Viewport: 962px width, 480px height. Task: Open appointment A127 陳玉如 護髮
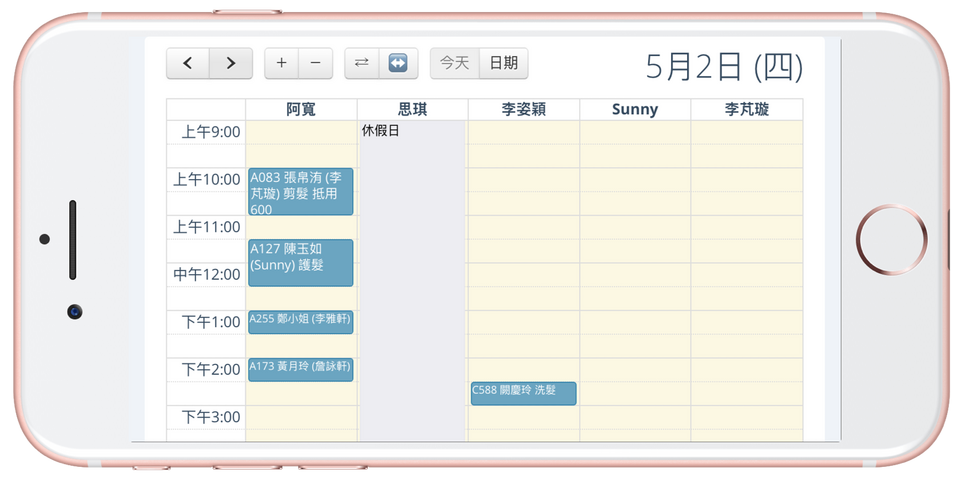tap(300, 263)
